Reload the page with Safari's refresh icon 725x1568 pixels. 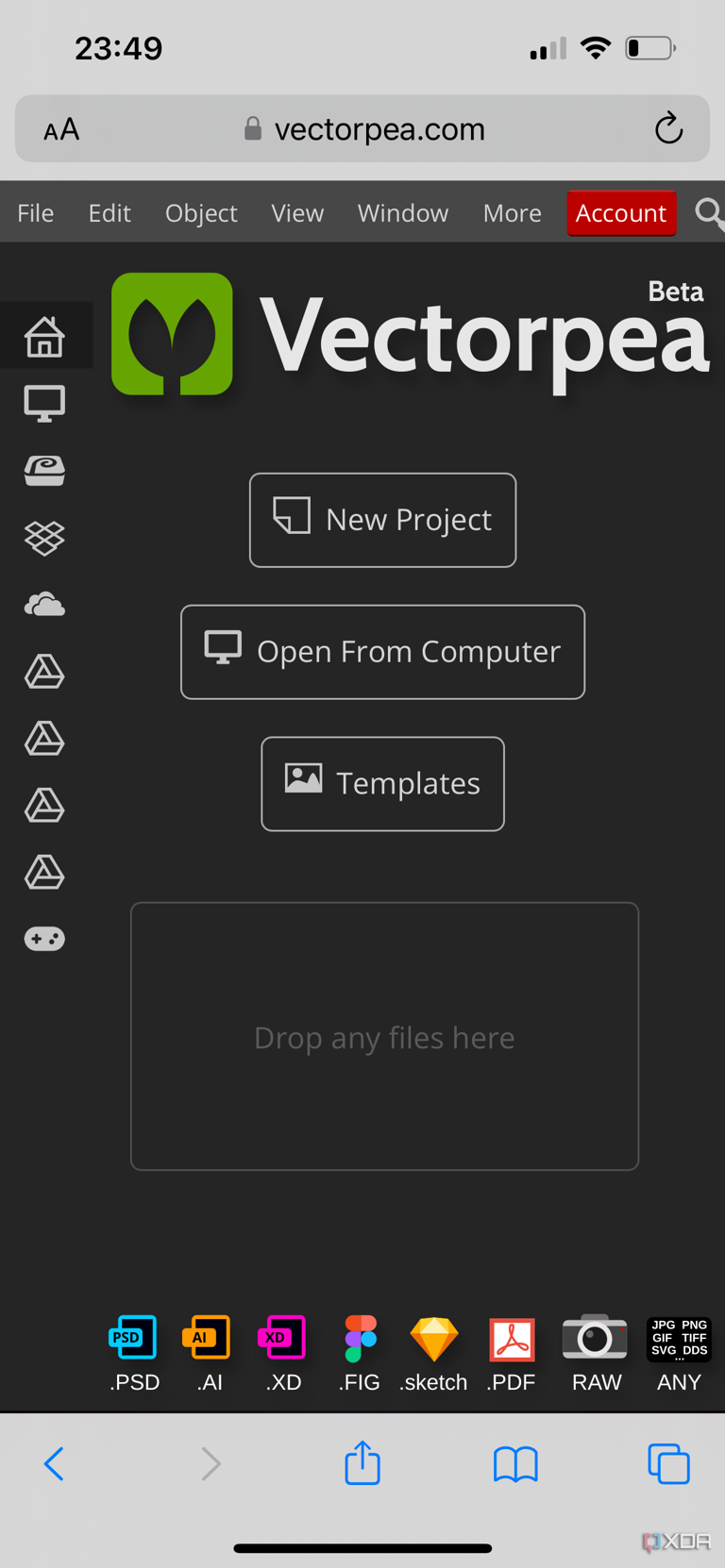coord(668,128)
